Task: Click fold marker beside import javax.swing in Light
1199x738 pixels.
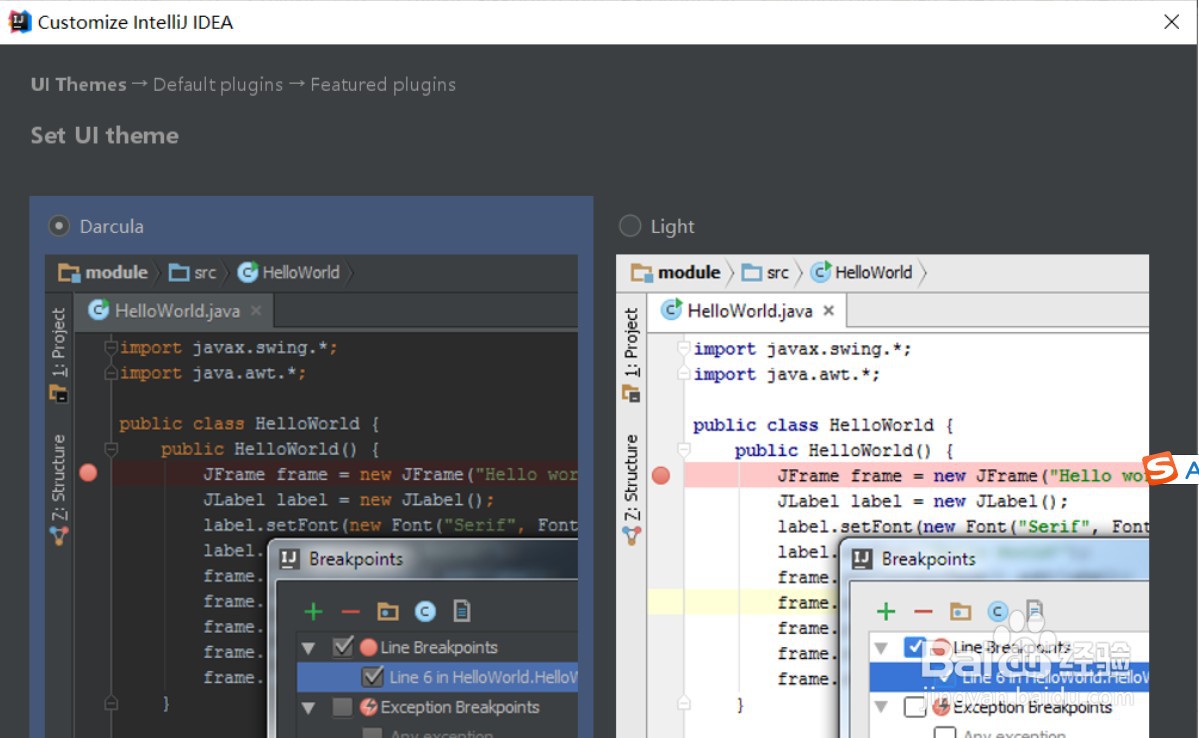Action: pos(684,349)
